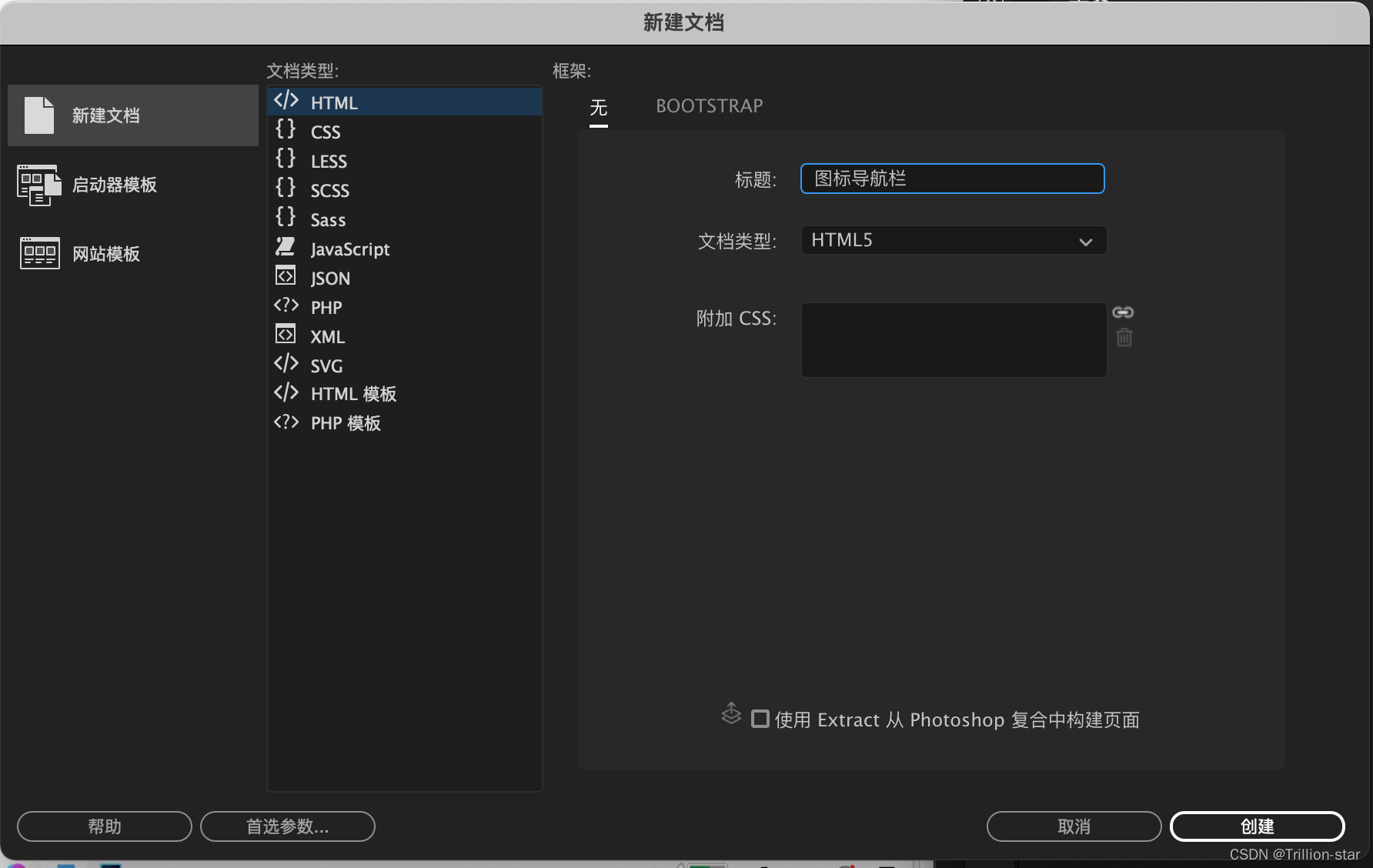Click the 标题 input field

pyautogui.click(x=953, y=179)
